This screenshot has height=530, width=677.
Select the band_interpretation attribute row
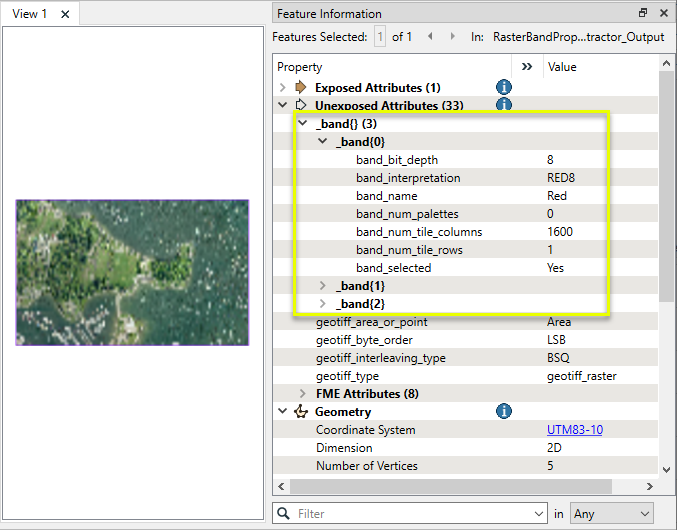(408, 178)
